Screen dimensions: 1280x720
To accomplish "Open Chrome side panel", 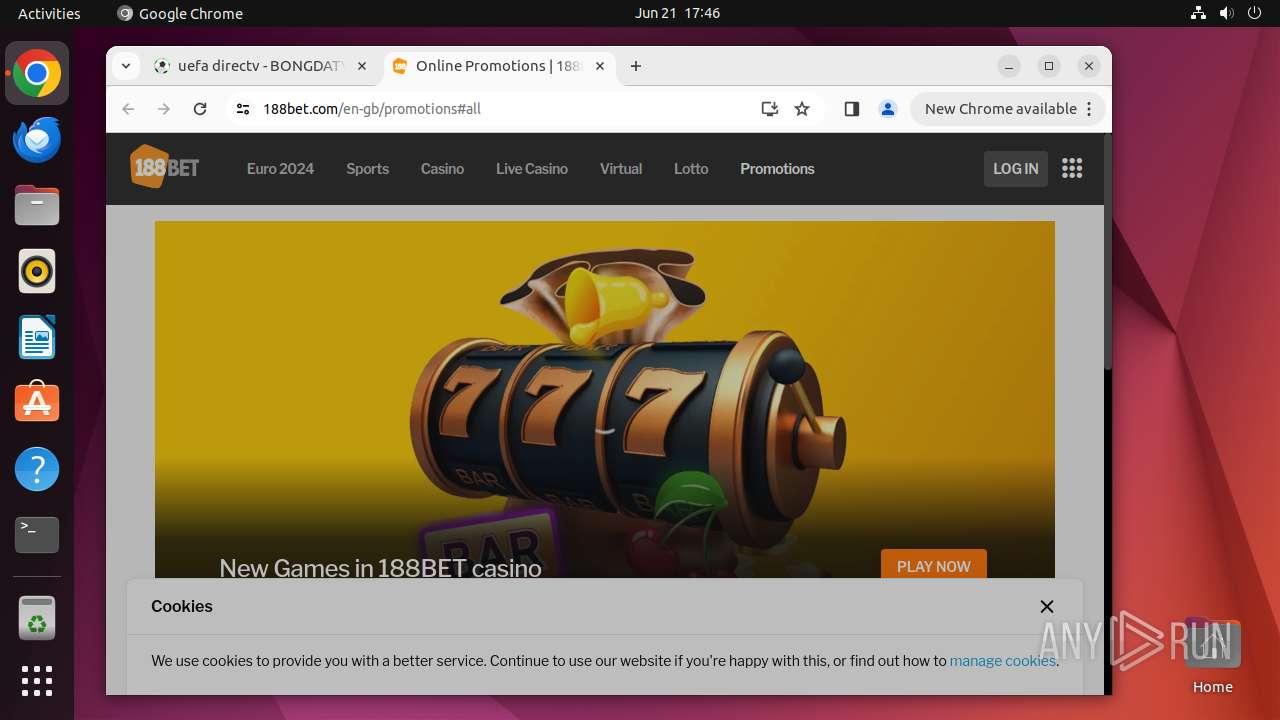I will tap(851, 109).
